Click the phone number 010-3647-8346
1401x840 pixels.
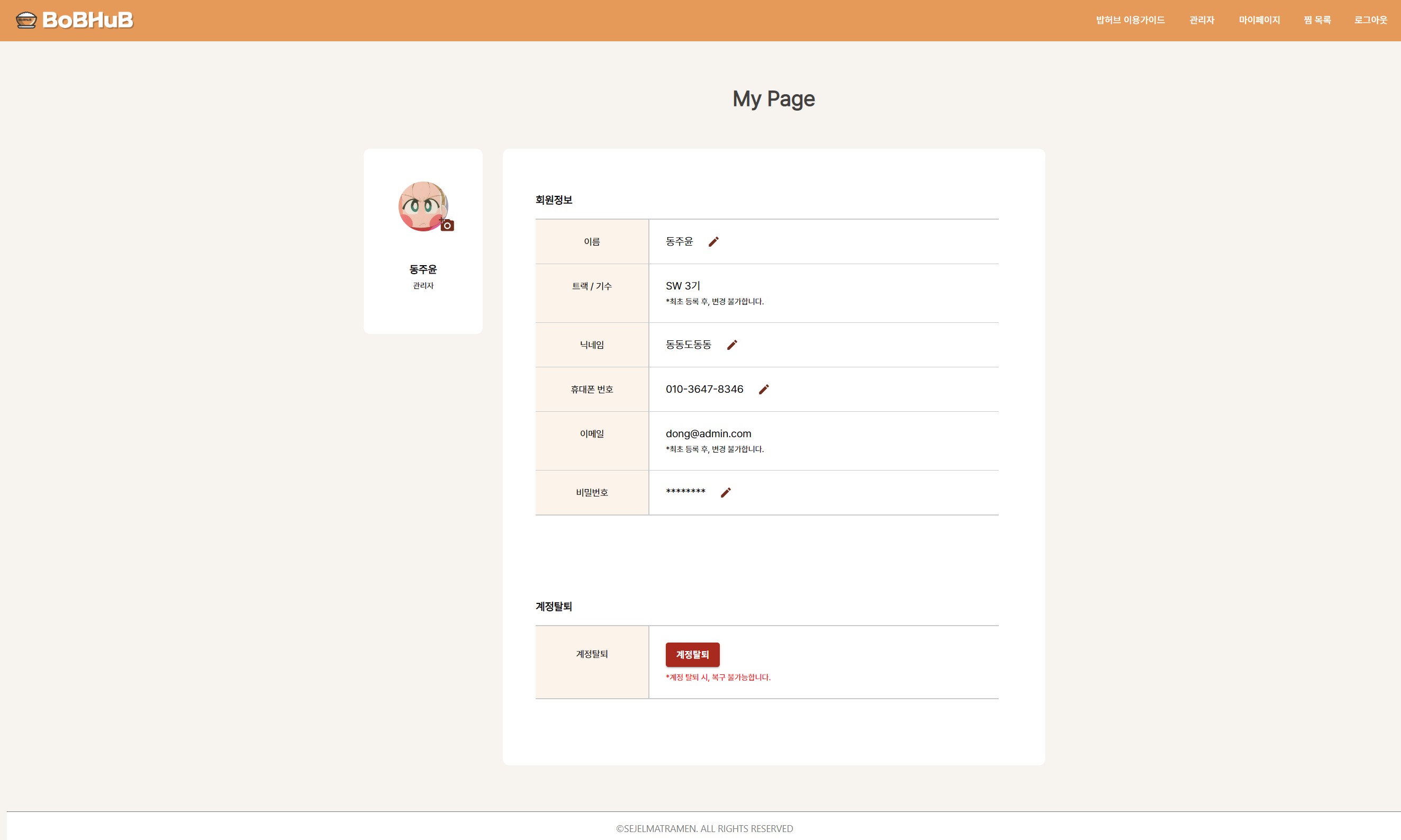pos(704,390)
